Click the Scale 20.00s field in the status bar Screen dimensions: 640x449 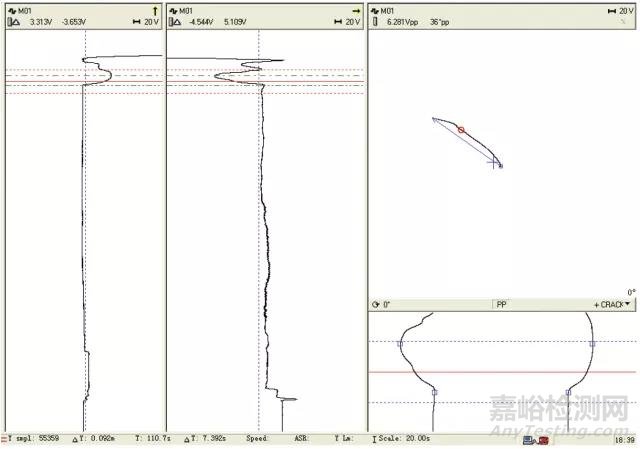point(404,439)
